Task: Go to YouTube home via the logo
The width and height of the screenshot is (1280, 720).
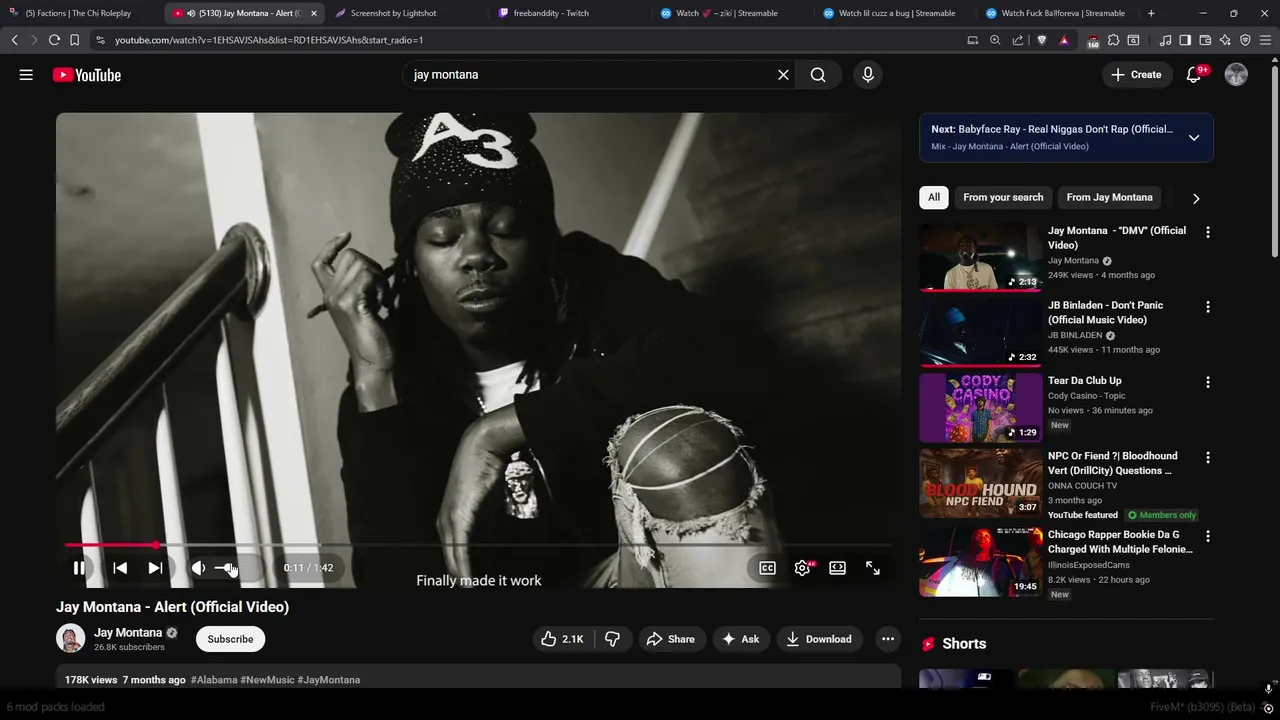Action: pyautogui.click(x=87, y=75)
